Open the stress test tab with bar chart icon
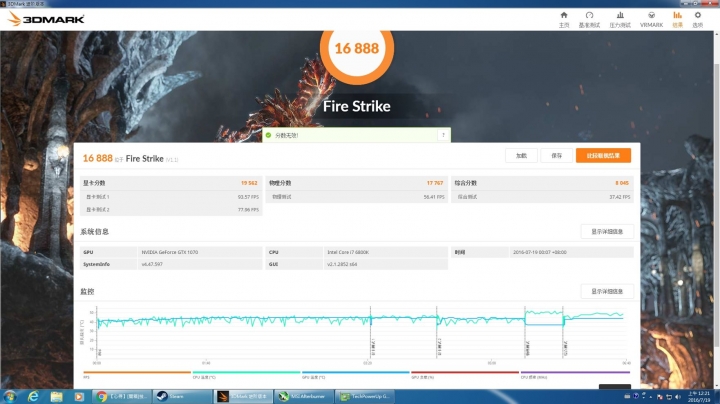The height and width of the screenshot is (404, 720). click(620, 20)
